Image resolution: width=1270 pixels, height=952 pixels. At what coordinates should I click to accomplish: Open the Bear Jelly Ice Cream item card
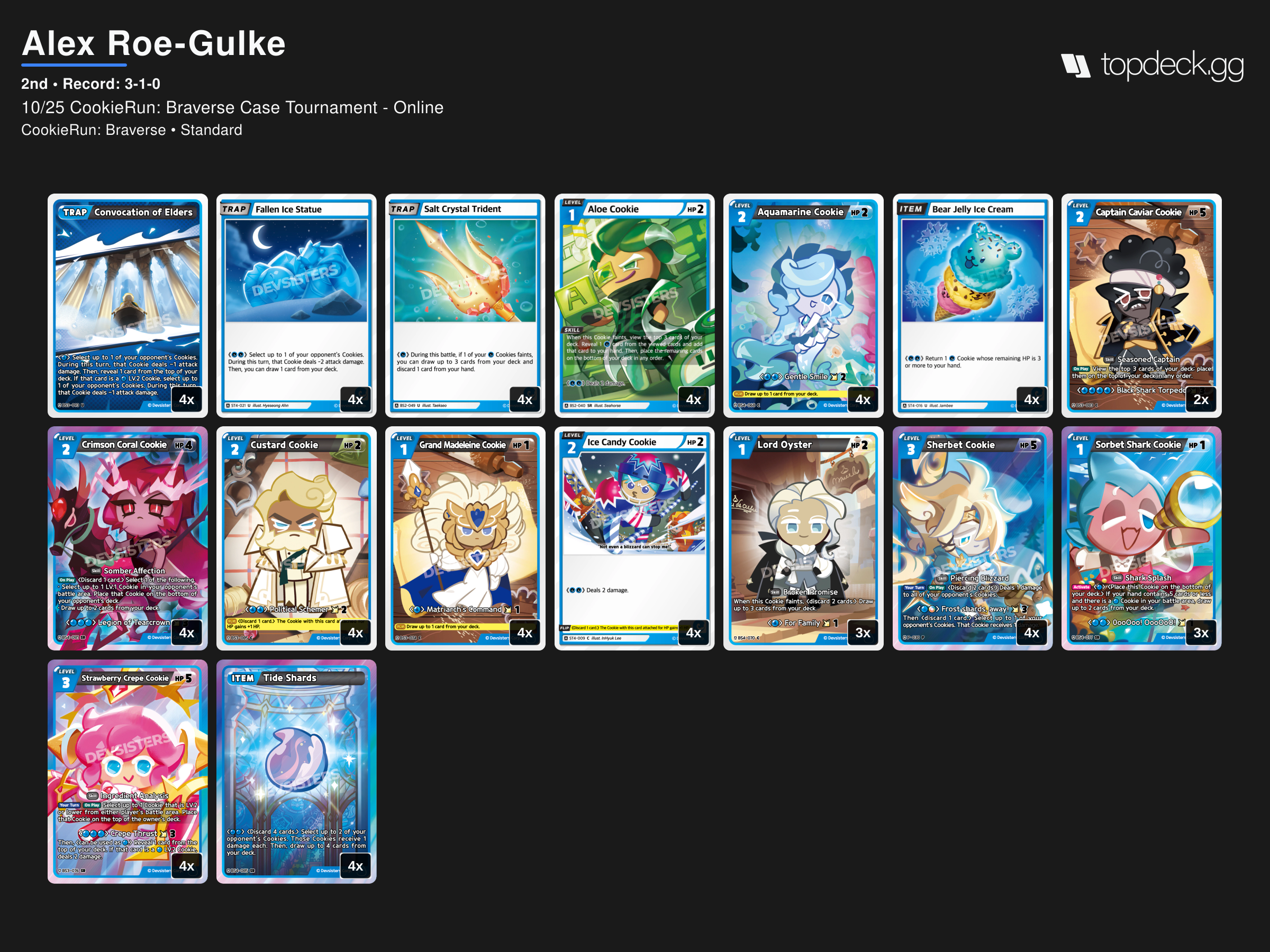pos(973,305)
